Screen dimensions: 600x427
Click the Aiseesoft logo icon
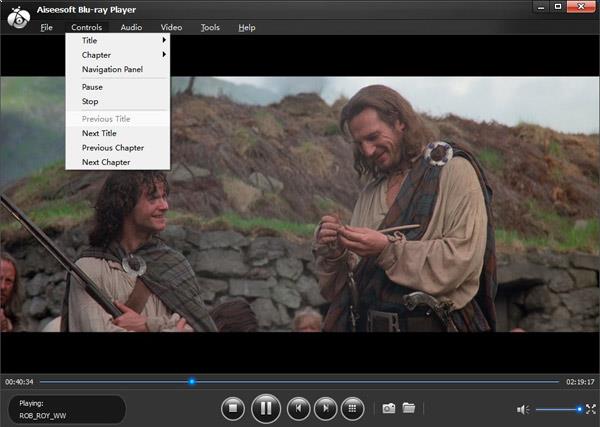pos(18,18)
